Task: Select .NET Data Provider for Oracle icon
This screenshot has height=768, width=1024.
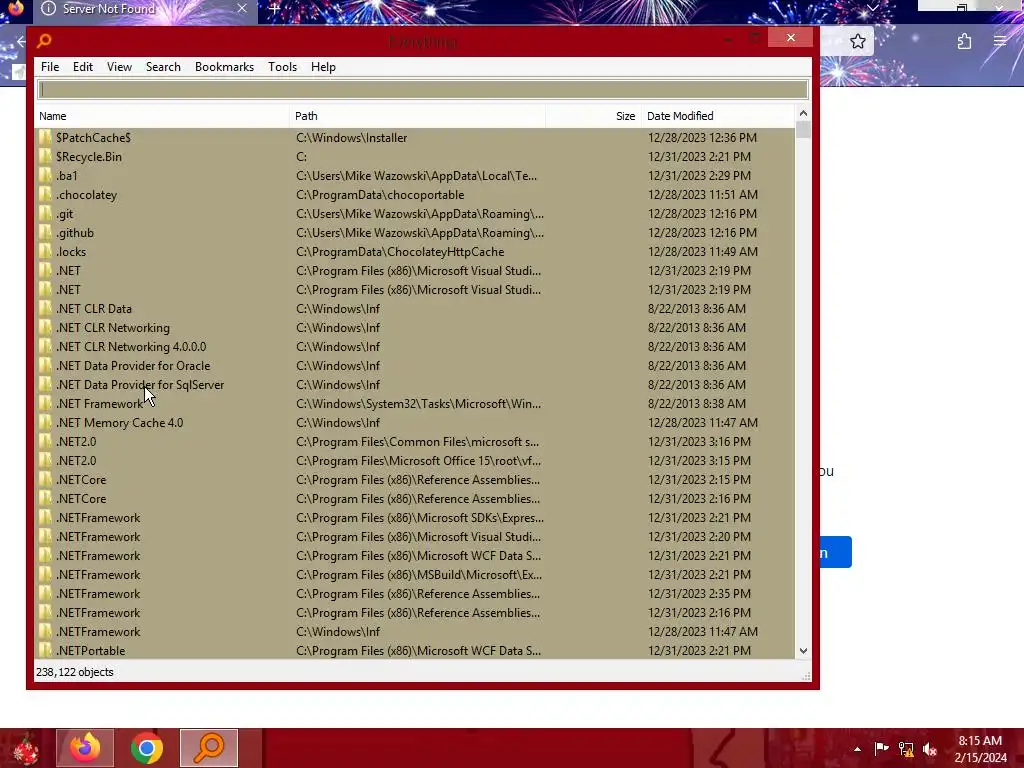Action: (45, 366)
